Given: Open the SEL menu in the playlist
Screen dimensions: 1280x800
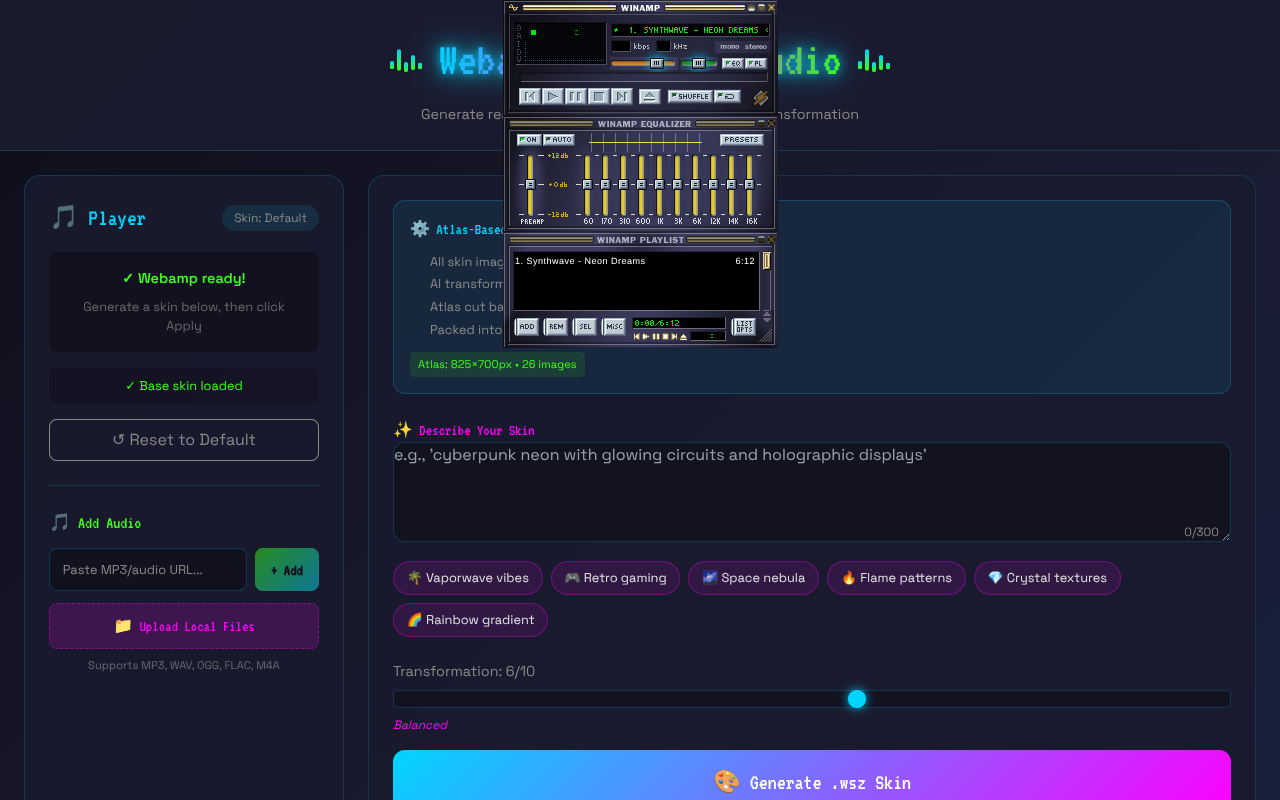Looking at the screenshot, I should click(584, 326).
